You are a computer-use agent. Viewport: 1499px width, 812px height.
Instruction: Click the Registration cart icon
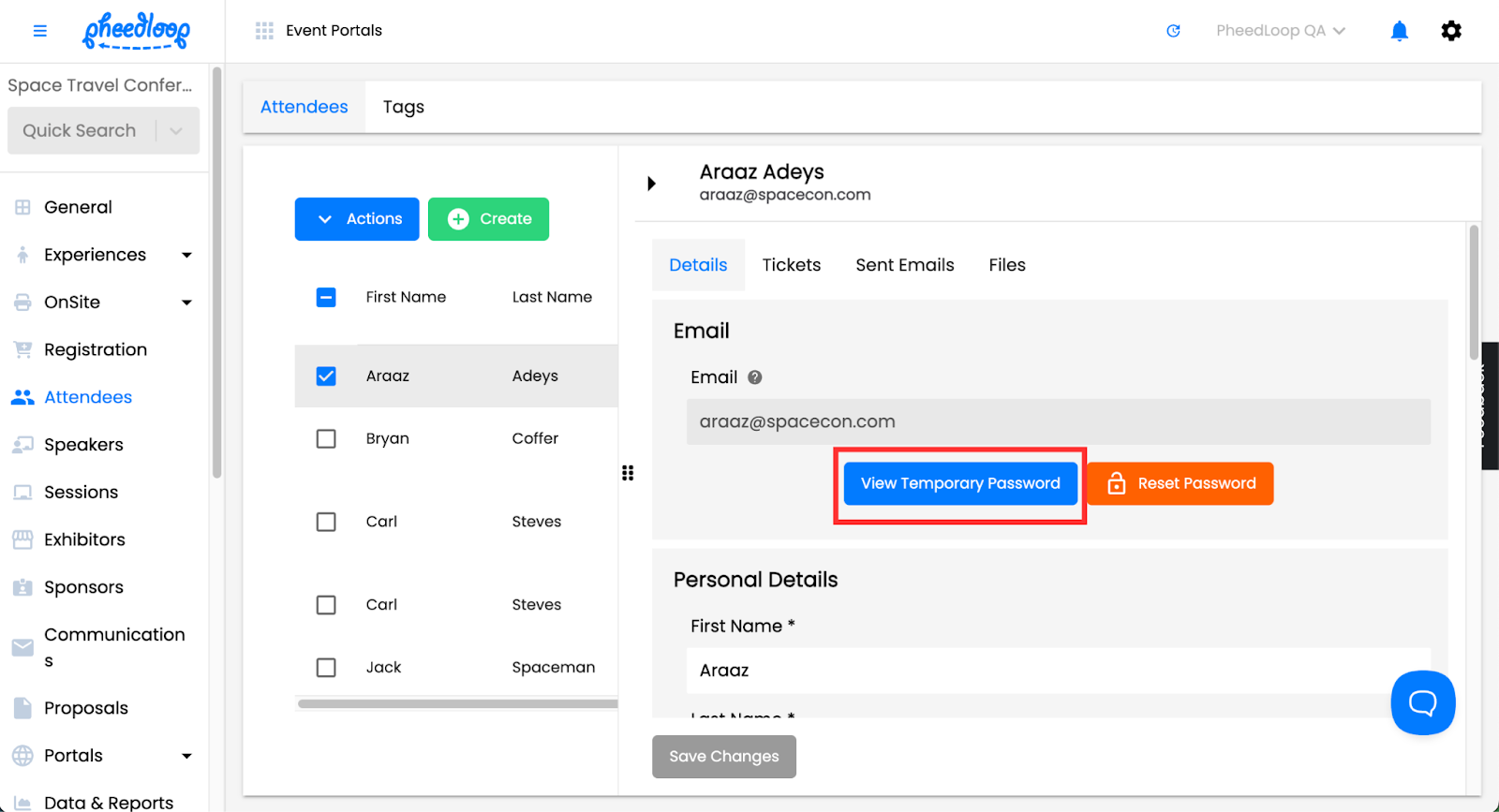(x=22, y=350)
